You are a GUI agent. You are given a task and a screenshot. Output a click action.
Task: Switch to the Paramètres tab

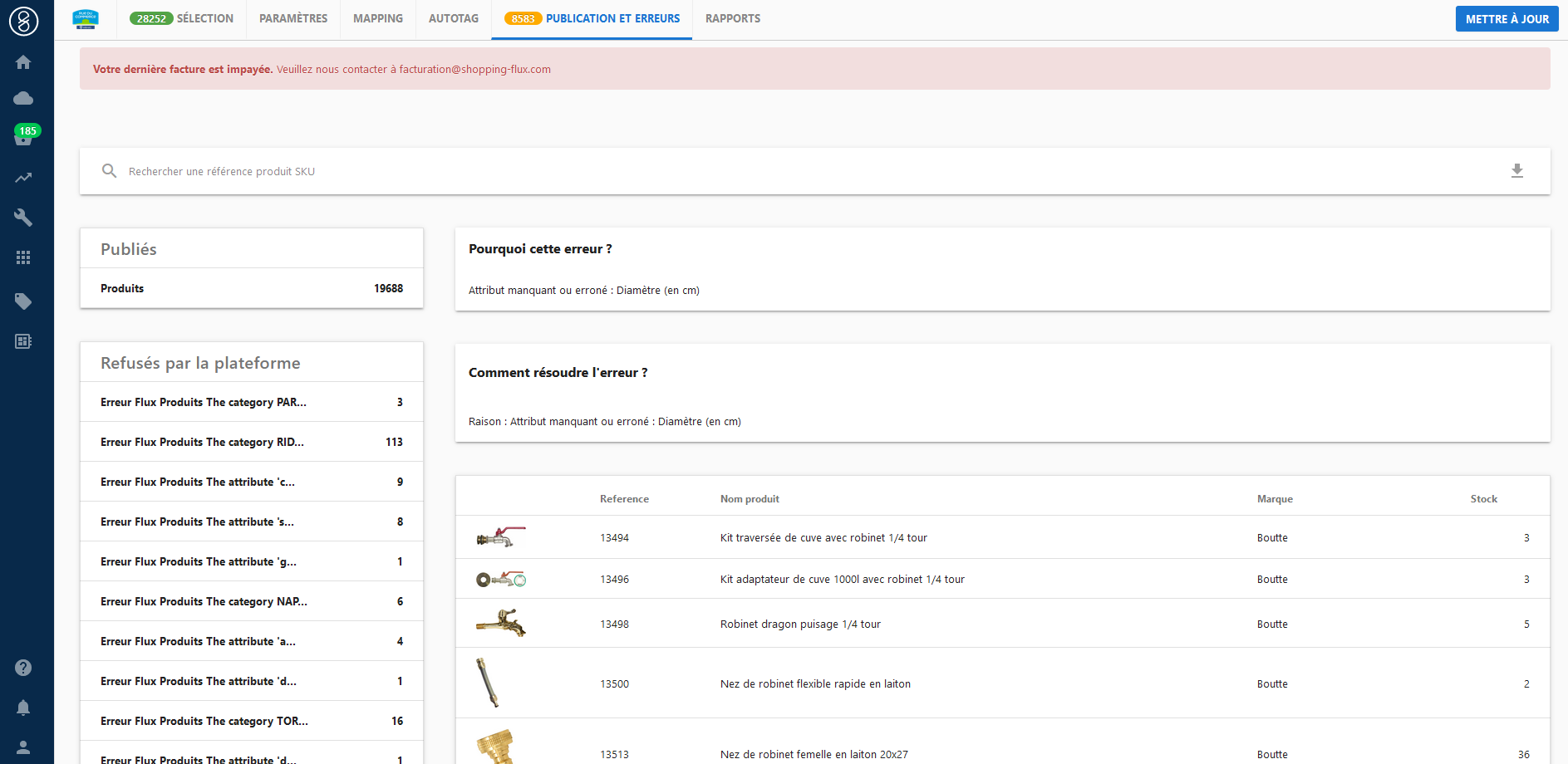click(x=293, y=18)
